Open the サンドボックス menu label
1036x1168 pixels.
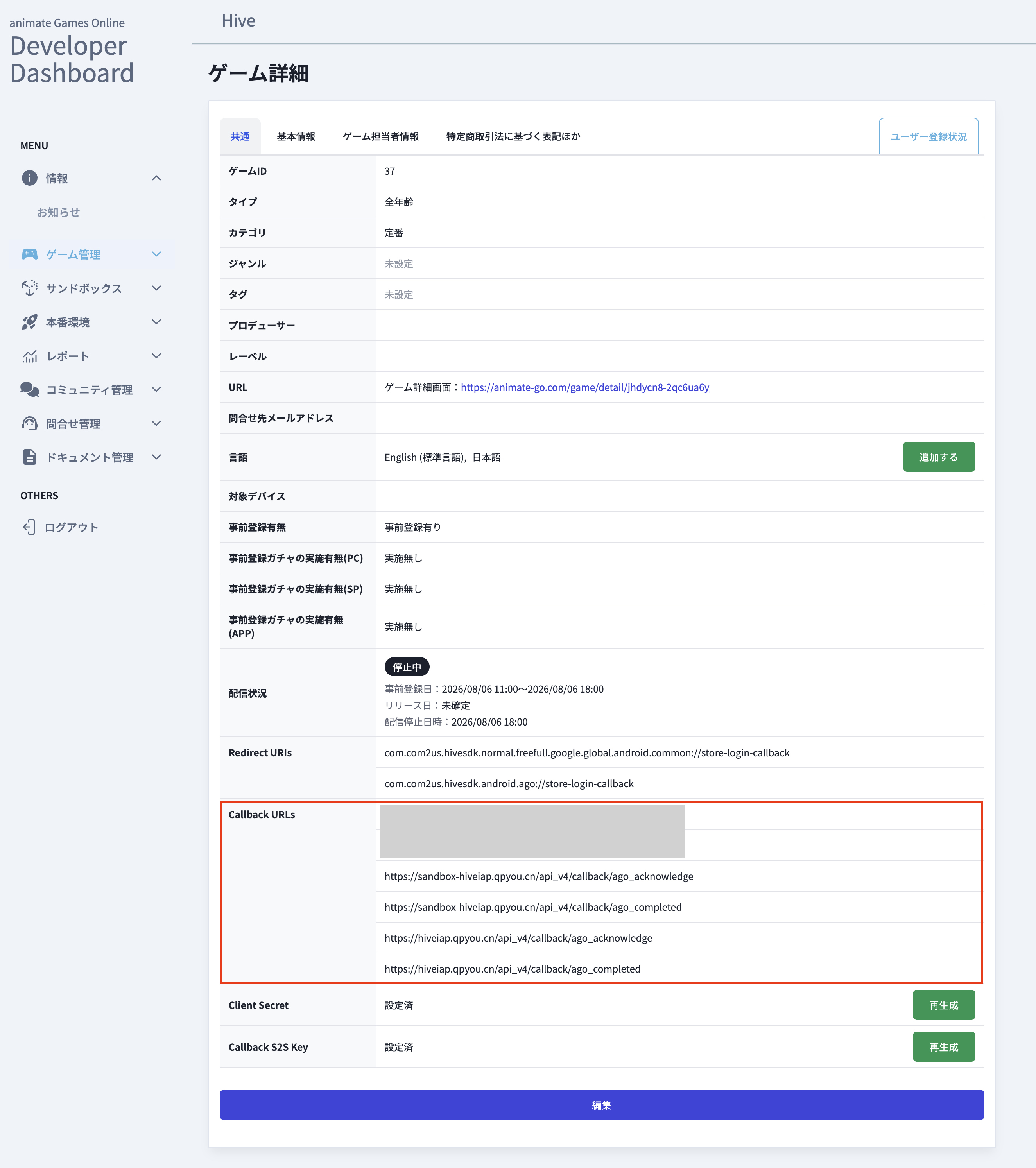[x=84, y=288]
